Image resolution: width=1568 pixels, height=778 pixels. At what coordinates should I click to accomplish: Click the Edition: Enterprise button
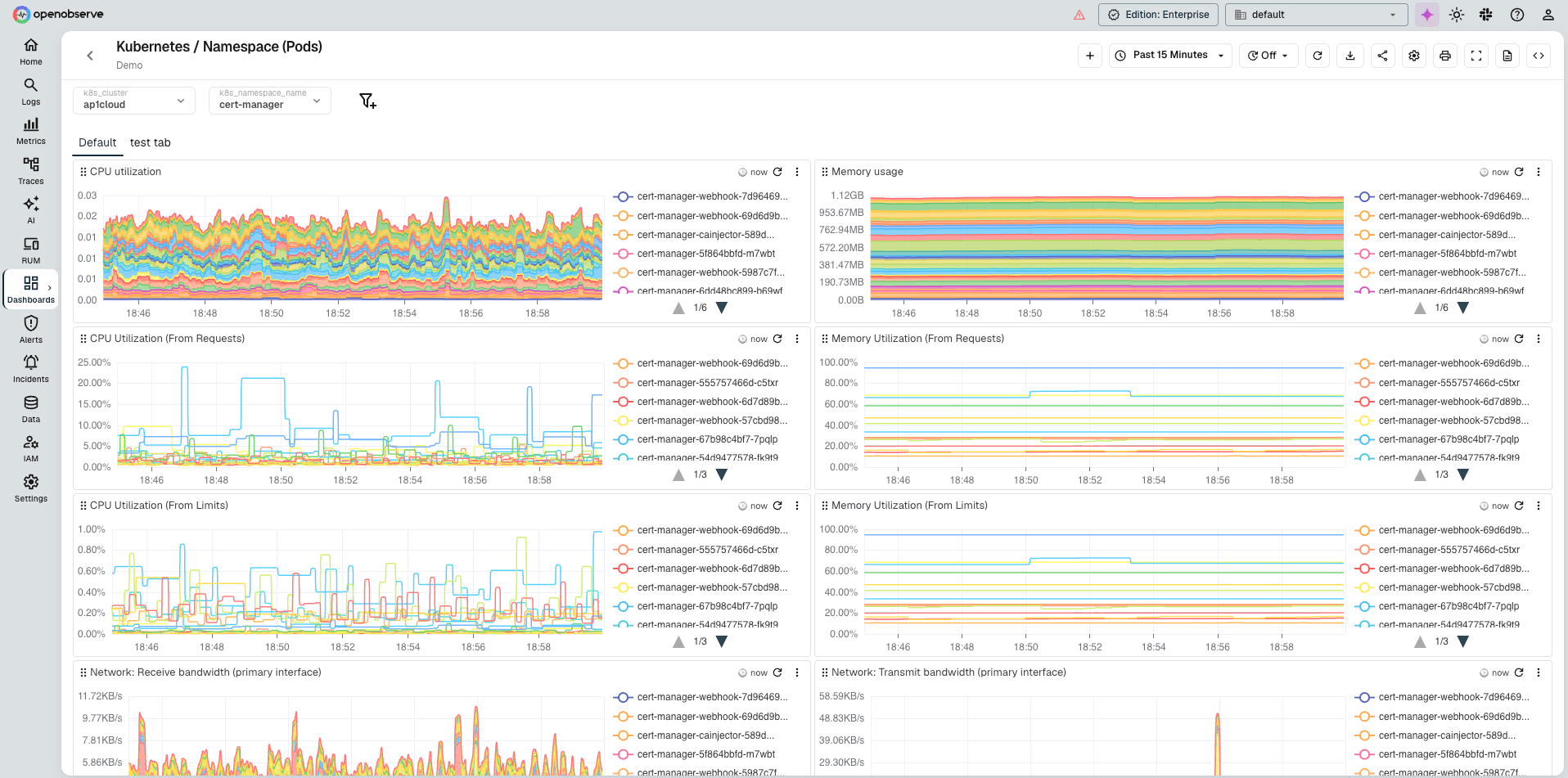tap(1159, 15)
